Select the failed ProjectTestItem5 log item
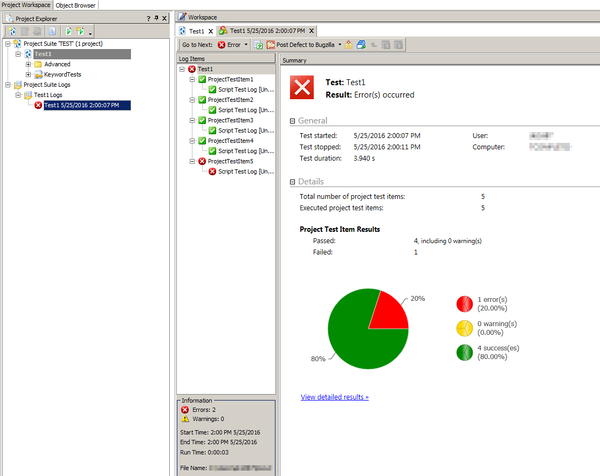Viewport: 600px width, 476px height. point(230,161)
